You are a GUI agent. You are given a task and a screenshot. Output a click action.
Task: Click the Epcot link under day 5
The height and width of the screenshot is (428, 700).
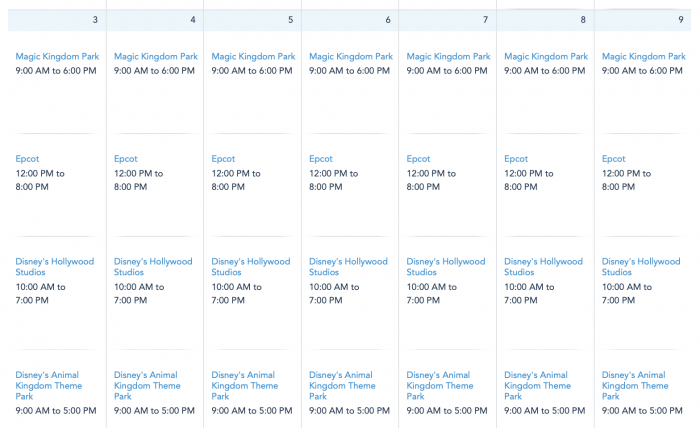click(x=223, y=159)
